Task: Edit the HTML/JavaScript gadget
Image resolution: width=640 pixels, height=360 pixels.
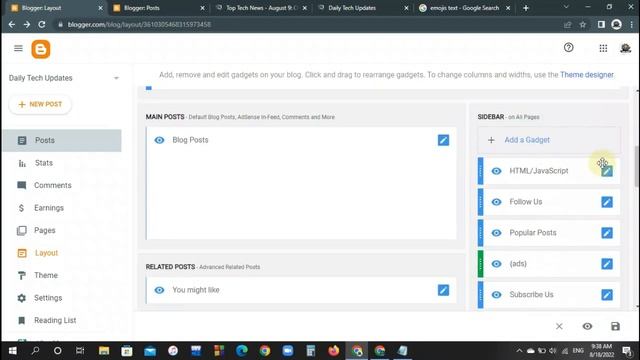Action: (x=607, y=171)
